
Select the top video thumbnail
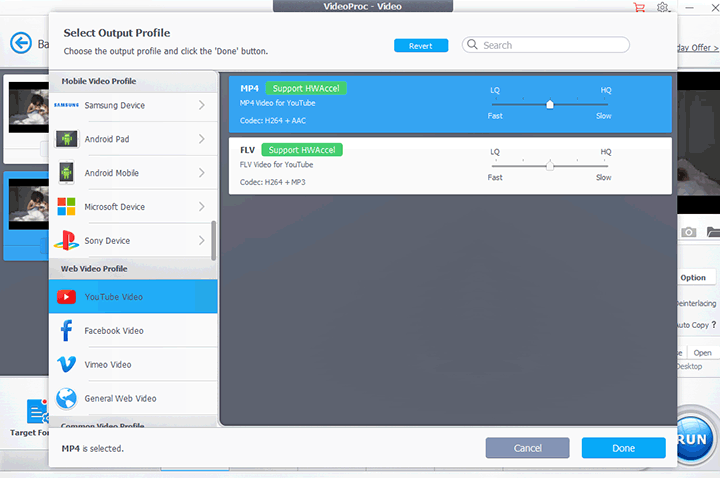[28, 107]
